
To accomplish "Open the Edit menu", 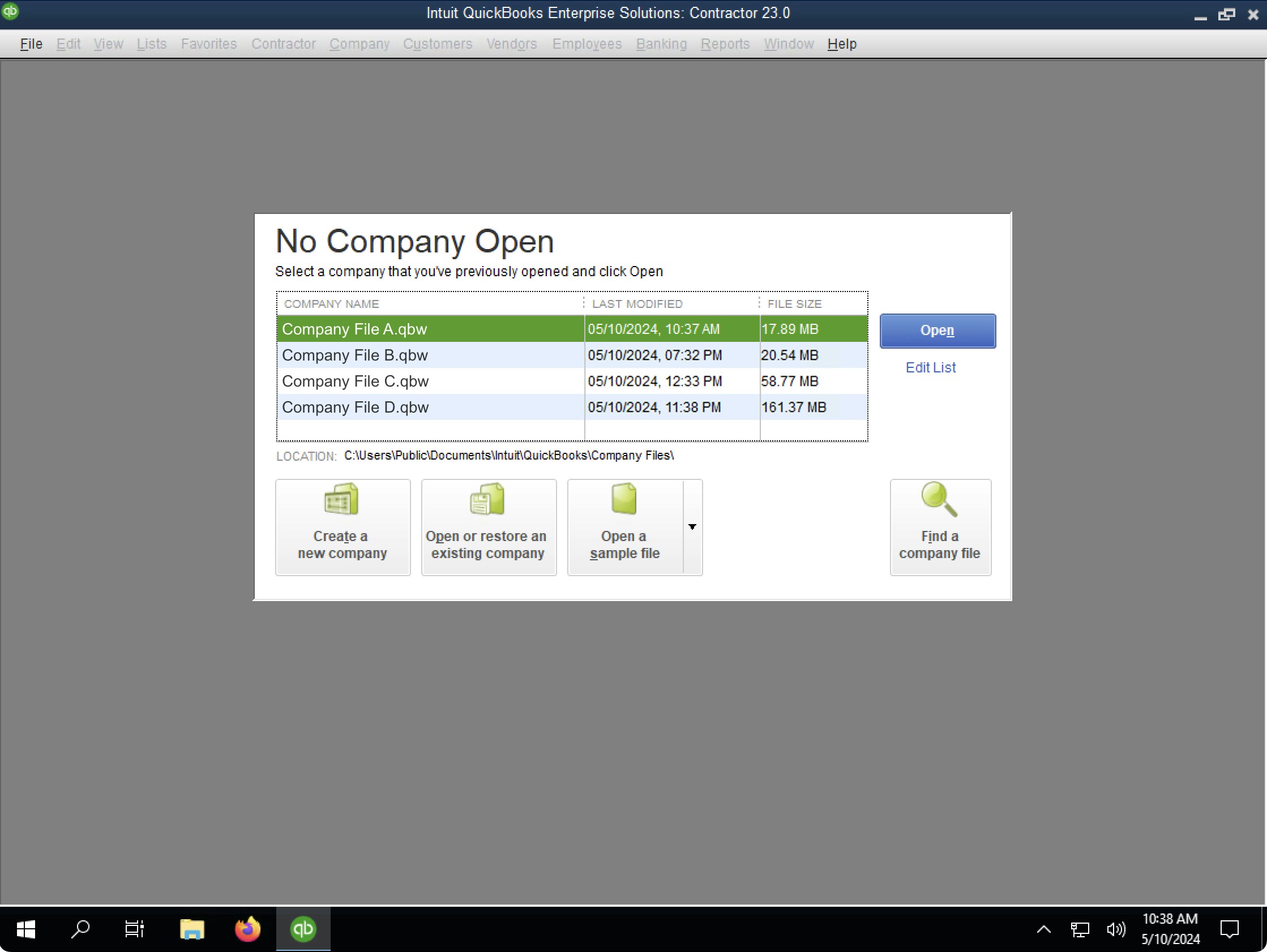I will tap(68, 44).
